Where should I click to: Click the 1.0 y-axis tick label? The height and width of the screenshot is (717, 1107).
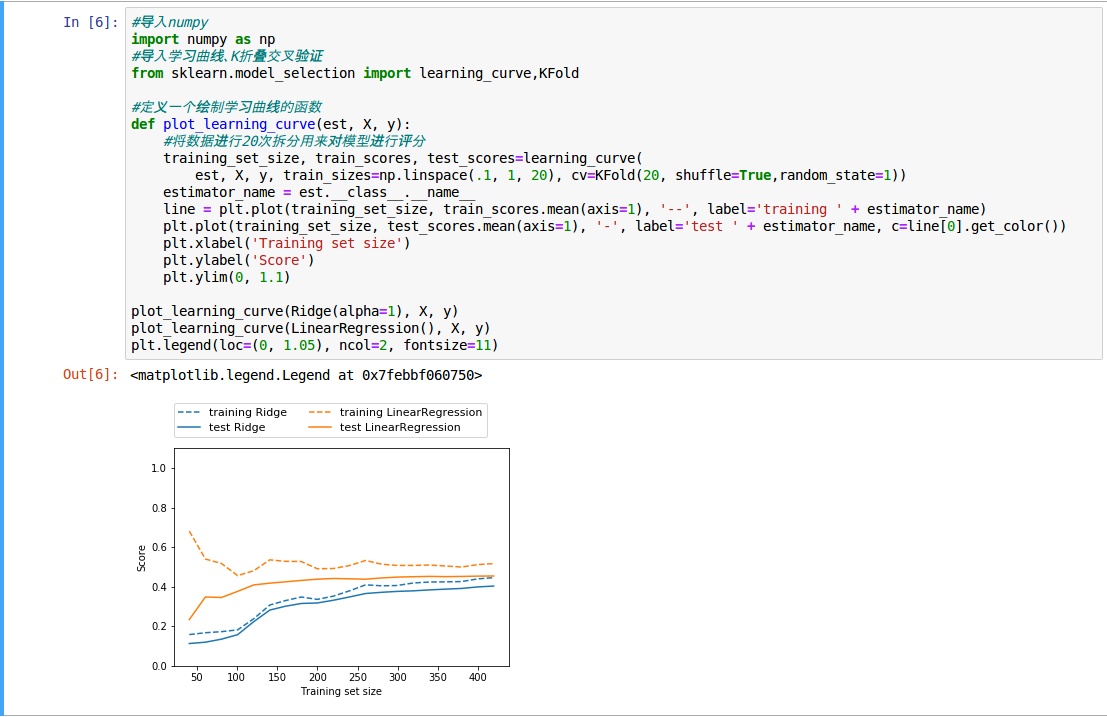159,468
